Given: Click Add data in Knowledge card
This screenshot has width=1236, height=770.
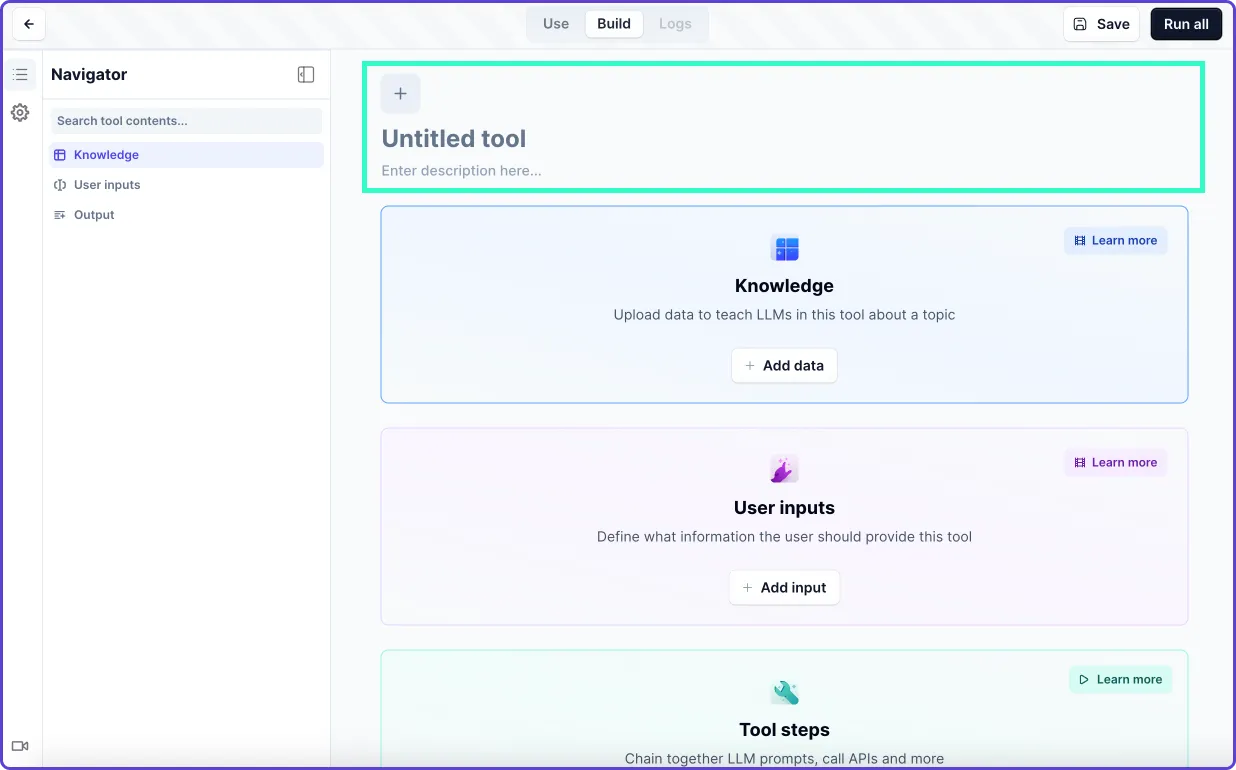Looking at the screenshot, I should pos(784,366).
